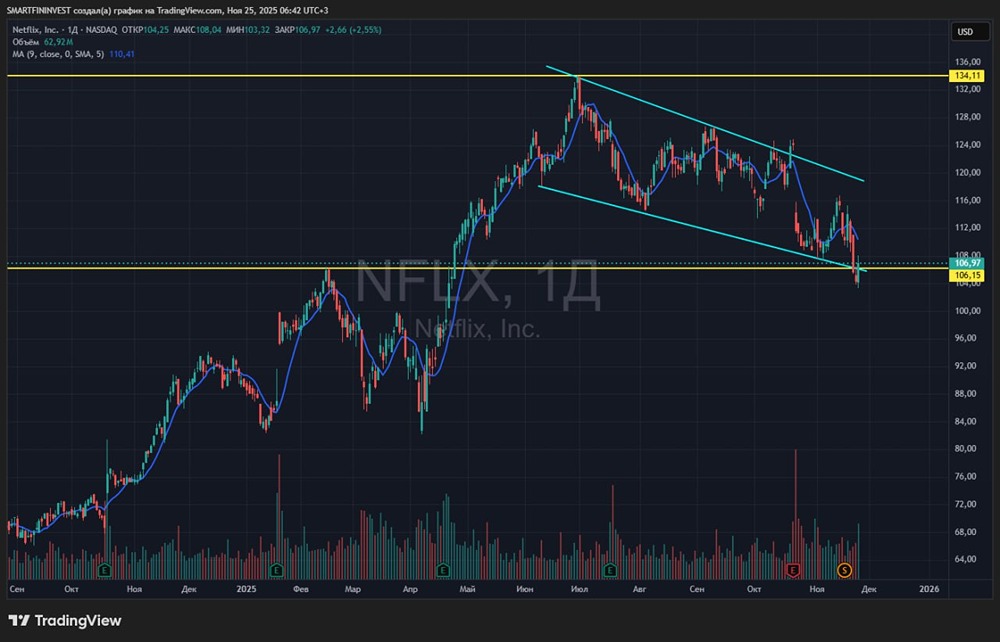Click the 128,00 price axis label
The height and width of the screenshot is (642, 1000).
click(x=967, y=117)
